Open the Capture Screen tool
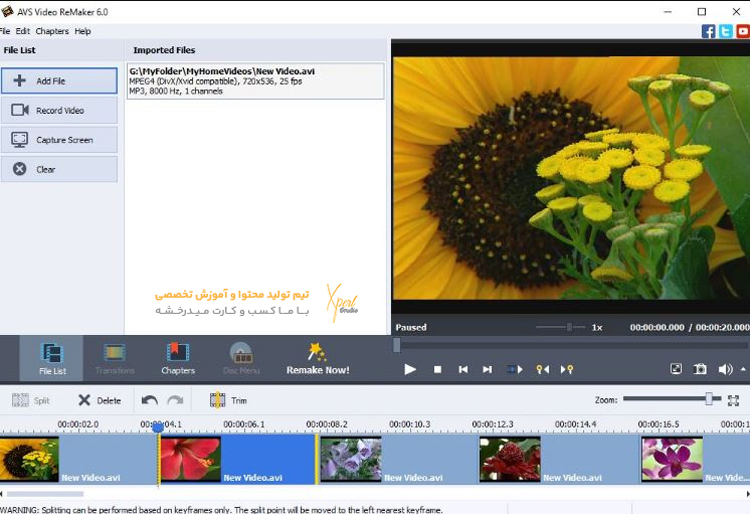 coord(59,140)
